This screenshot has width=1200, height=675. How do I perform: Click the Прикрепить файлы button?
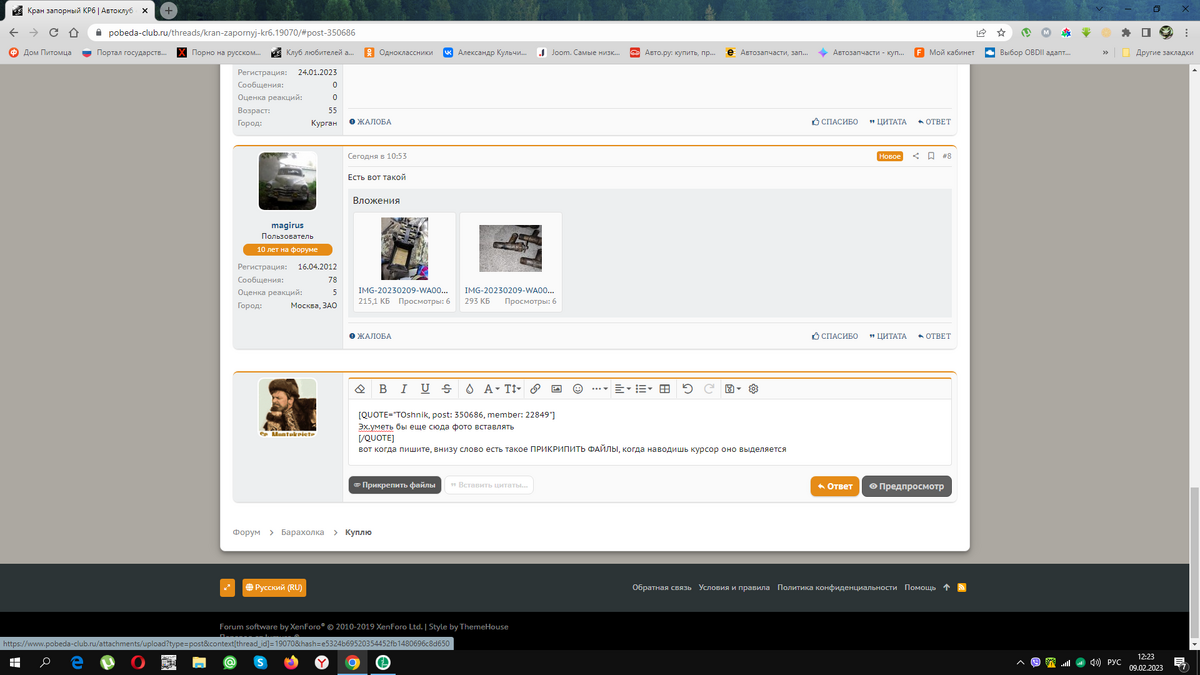point(394,485)
